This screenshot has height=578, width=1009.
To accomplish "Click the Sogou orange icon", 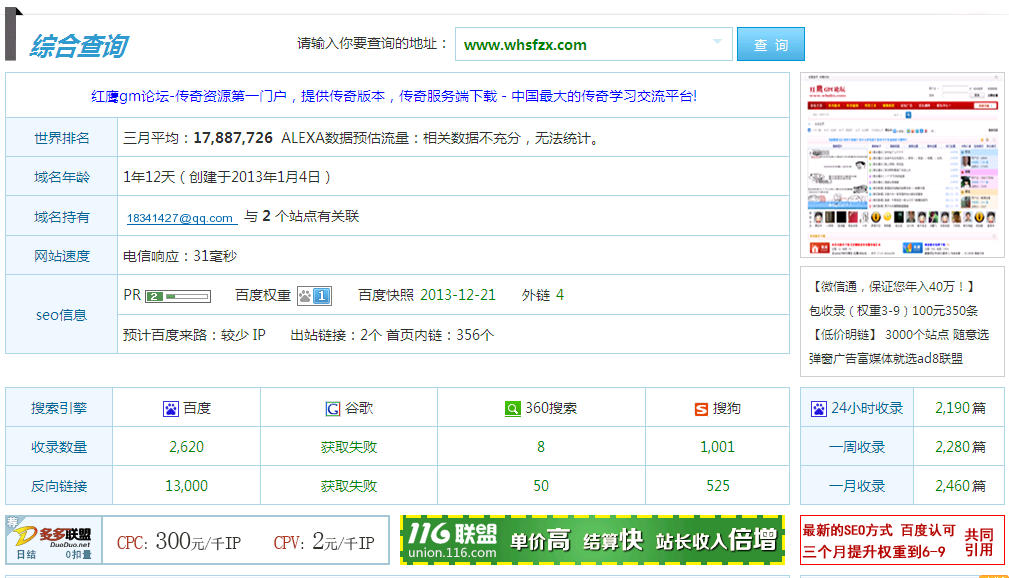I will pos(701,409).
